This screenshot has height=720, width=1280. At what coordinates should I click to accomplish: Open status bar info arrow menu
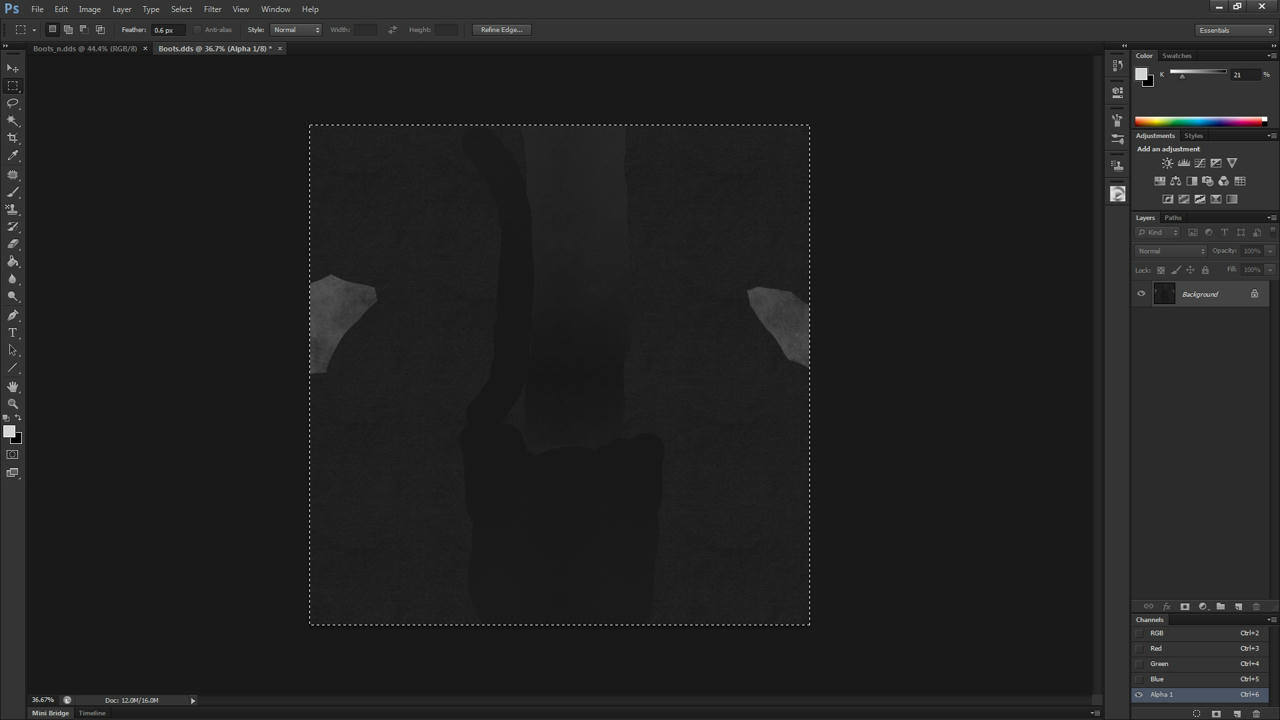pos(193,700)
